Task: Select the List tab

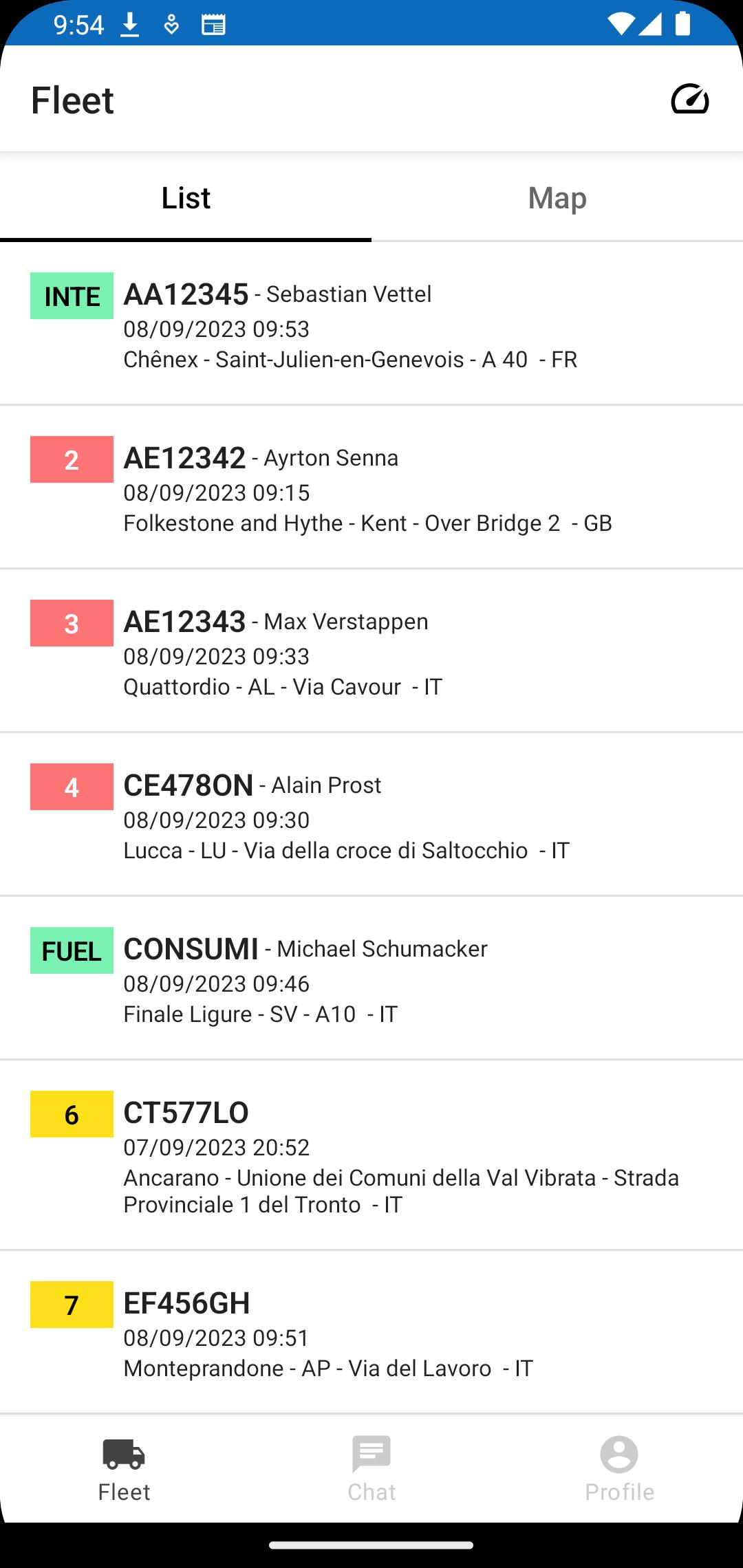Action: coord(186,197)
